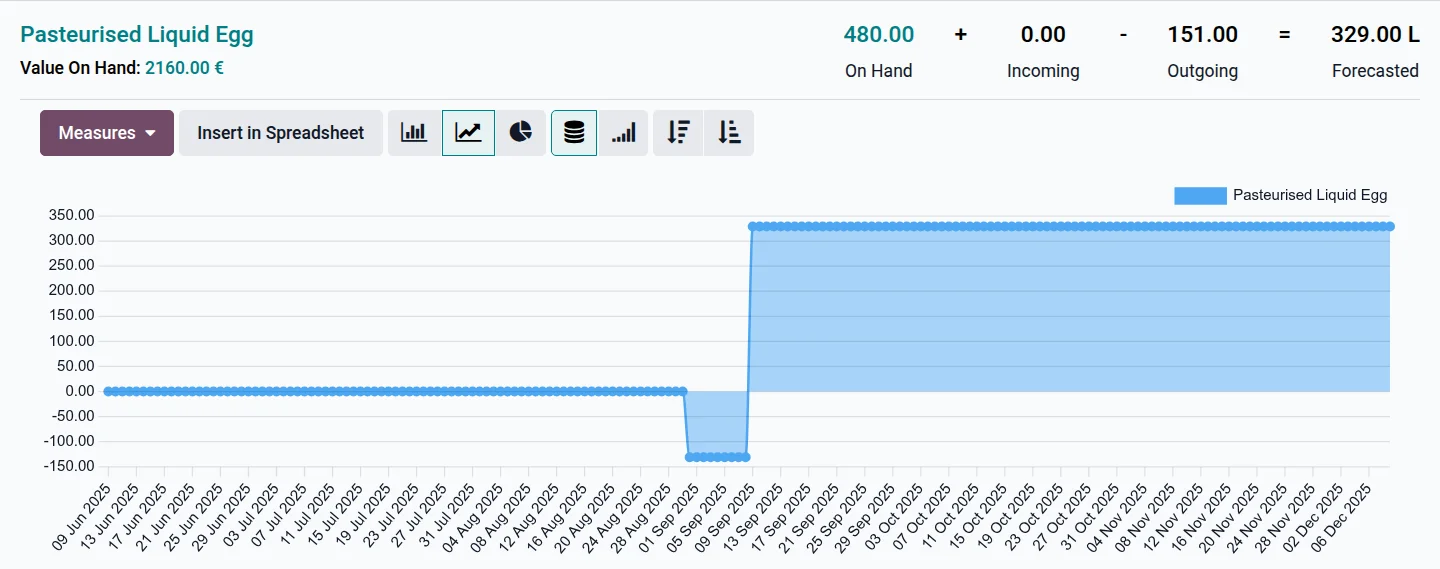Sort the chart in ascending order
Image resolution: width=1440 pixels, height=569 pixels.
[729, 133]
